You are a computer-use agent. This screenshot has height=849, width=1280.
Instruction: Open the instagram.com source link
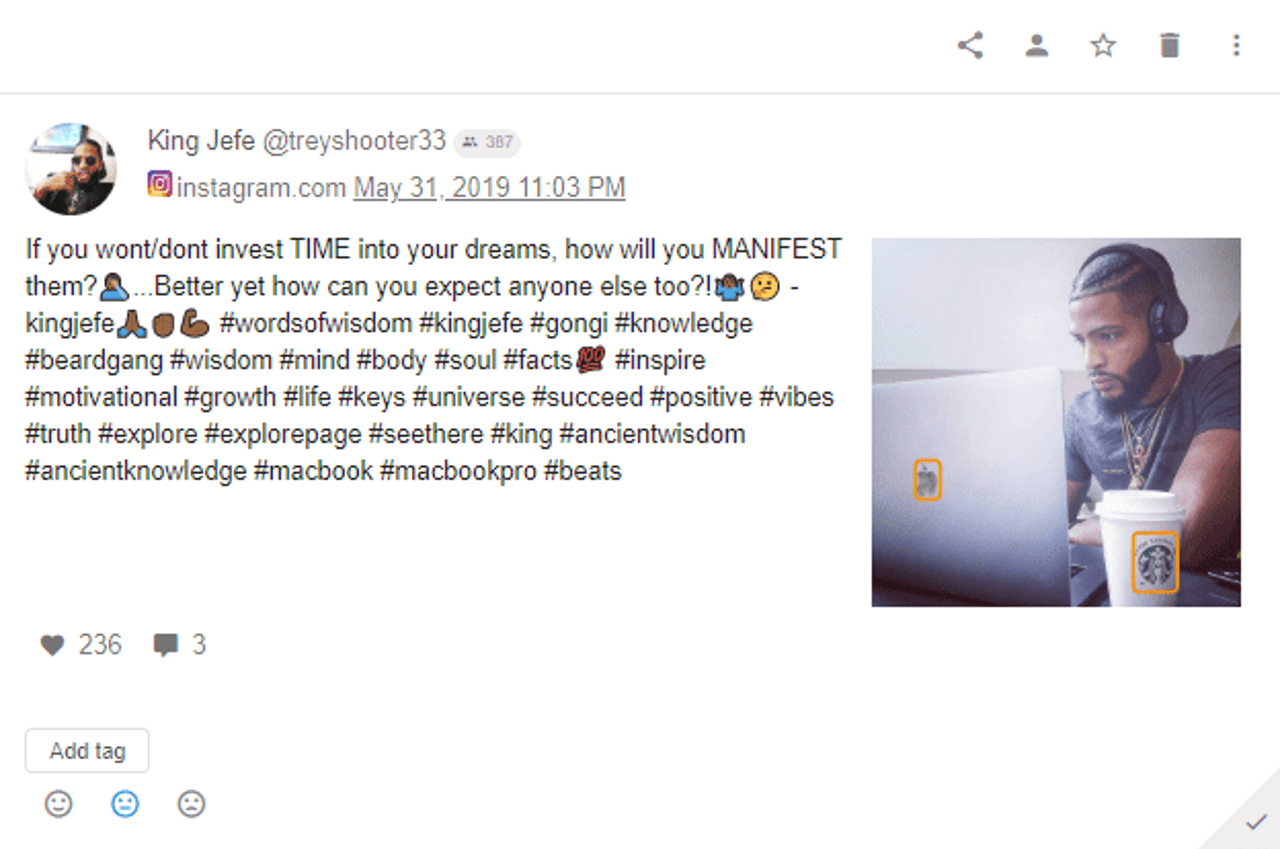pyautogui.click(x=261, y=187)
